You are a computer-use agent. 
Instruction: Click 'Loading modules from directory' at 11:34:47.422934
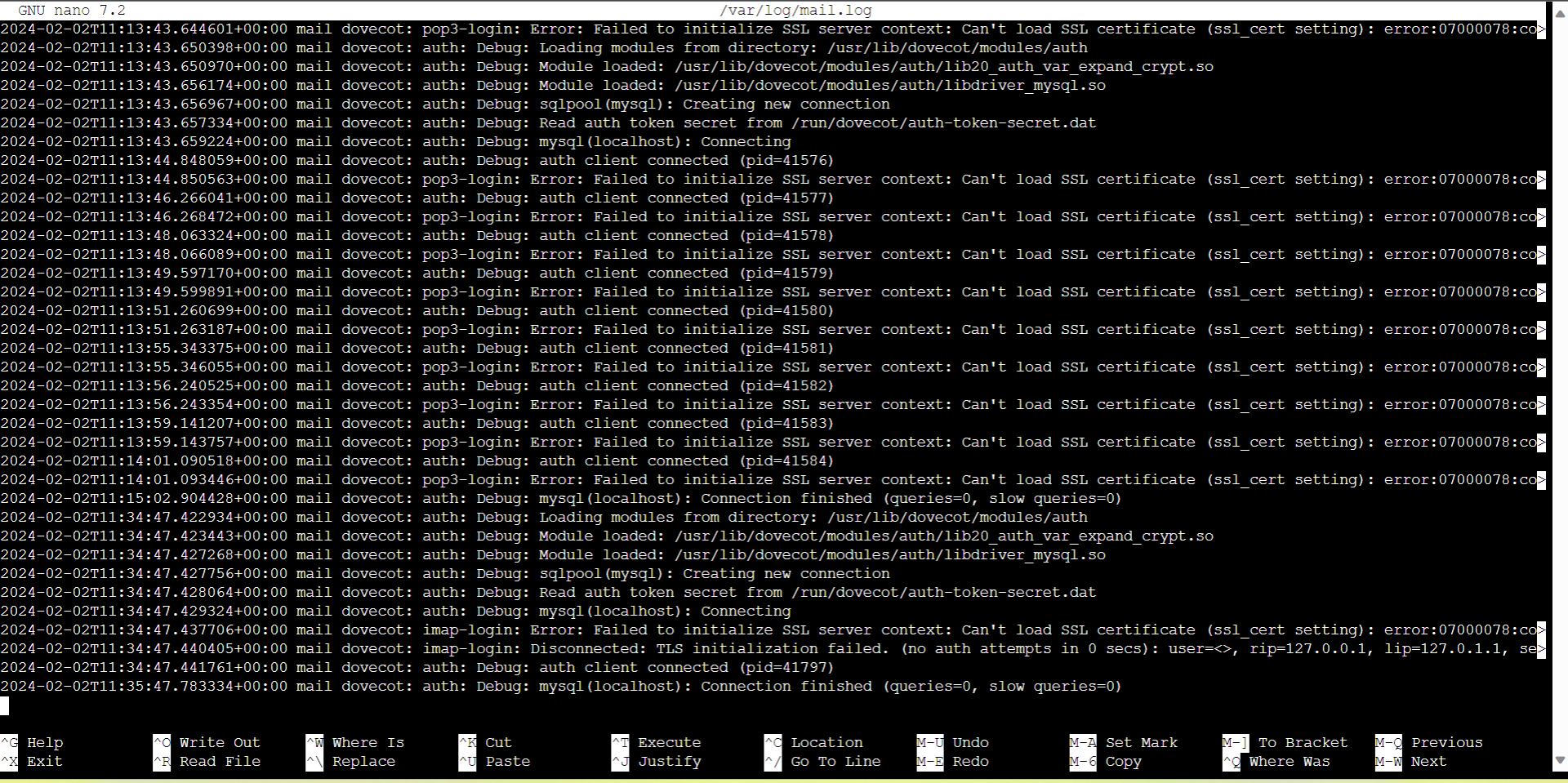click(x=544, y=518)
